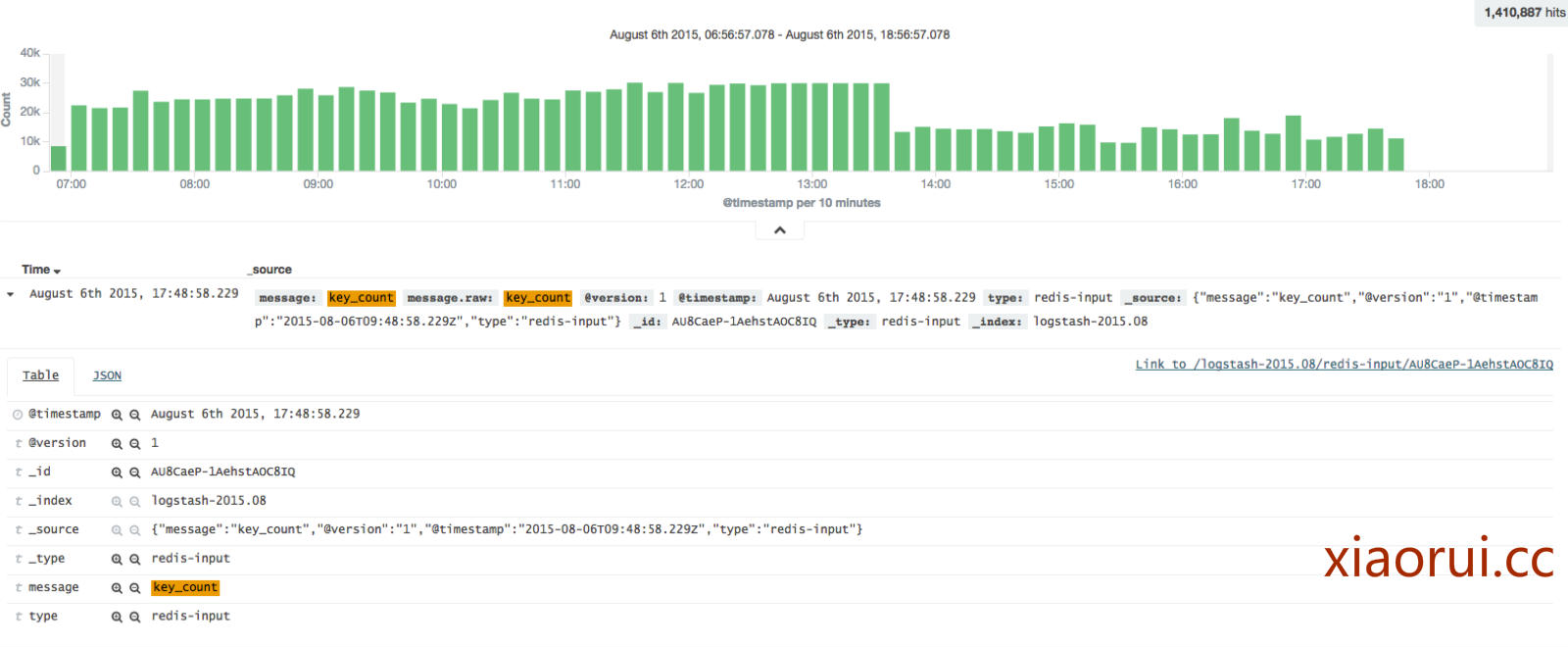Filter for the @timestamp value with plus magnifier
The image size is (1568, 647).
(117, 415)
